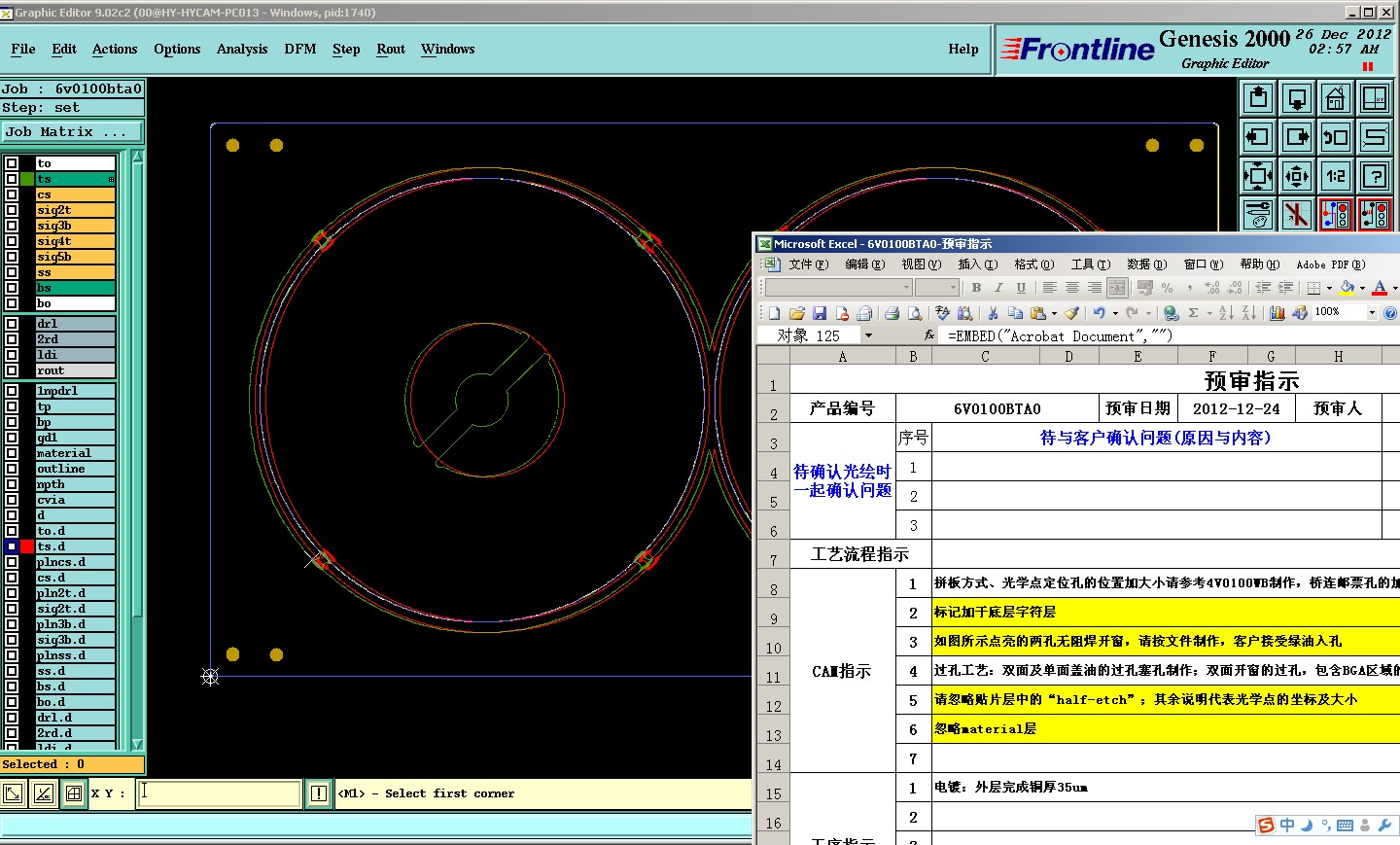This screenshot has height=845, width=1400.
Task: Click the wrench and palette settings icon
Action: pyautogui.click(x=1258, y=215)
